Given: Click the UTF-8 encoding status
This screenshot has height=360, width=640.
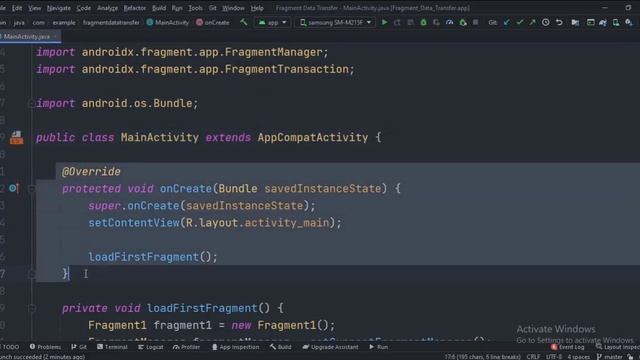Looking at the screenshot, I should point(554,357).
